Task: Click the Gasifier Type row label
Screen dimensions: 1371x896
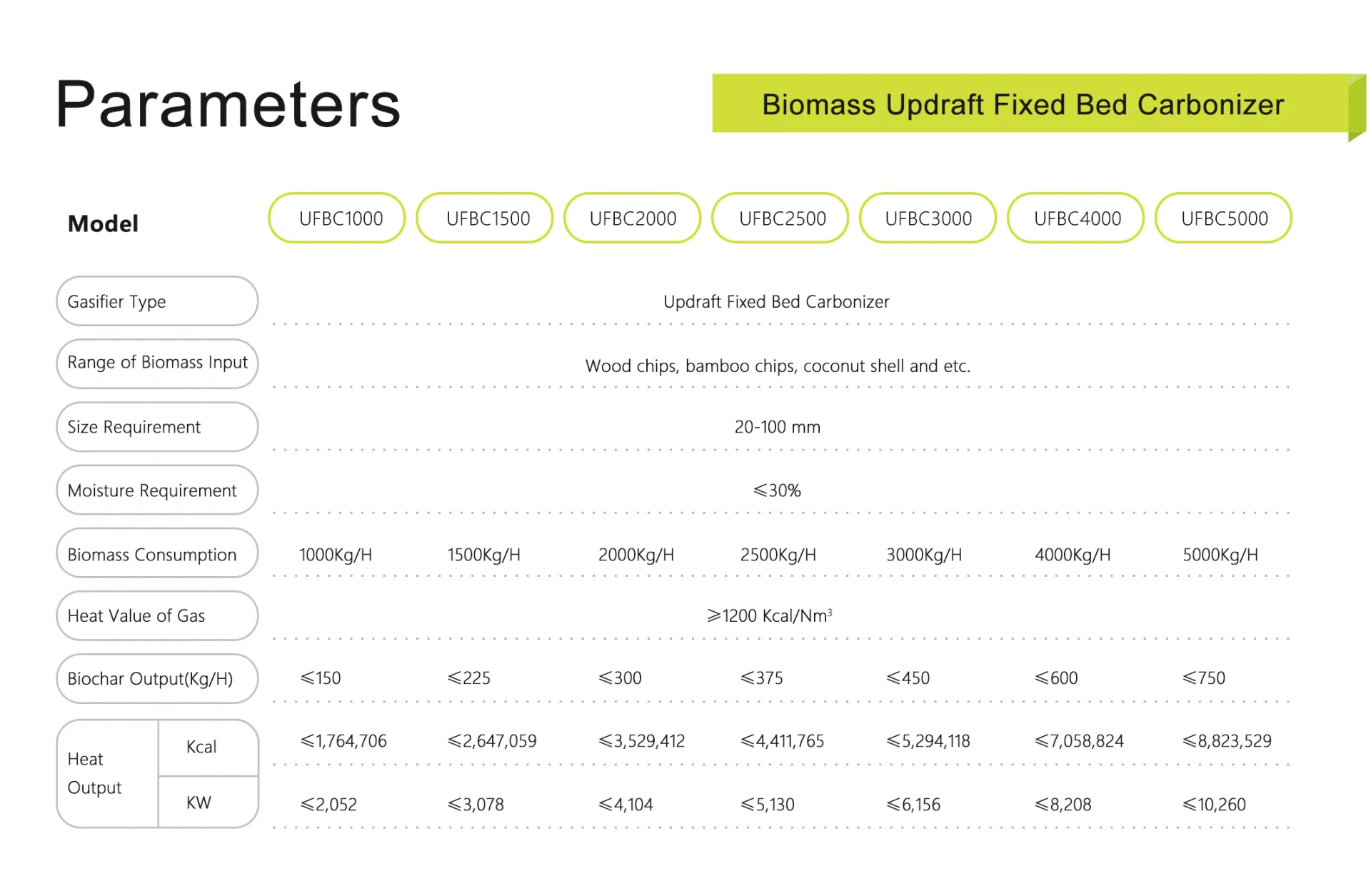Action: pyautogui.click(x=157, y=301)
